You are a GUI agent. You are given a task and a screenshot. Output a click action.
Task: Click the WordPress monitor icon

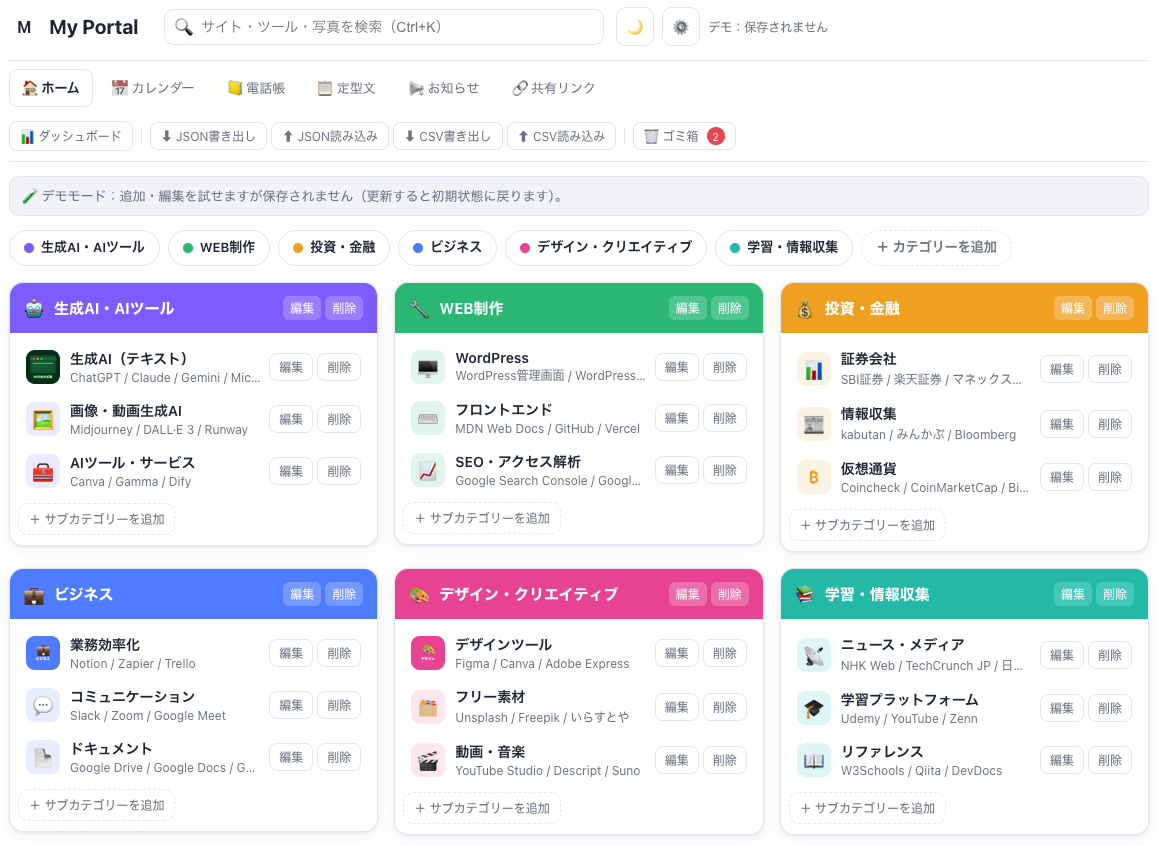(x=428, y=367)
